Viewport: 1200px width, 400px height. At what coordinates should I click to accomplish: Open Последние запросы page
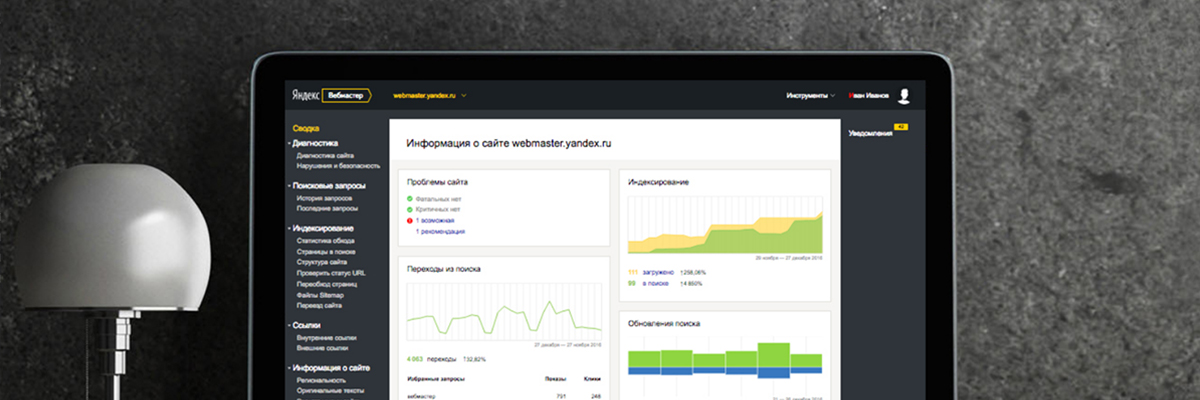[x=327, y=209]
